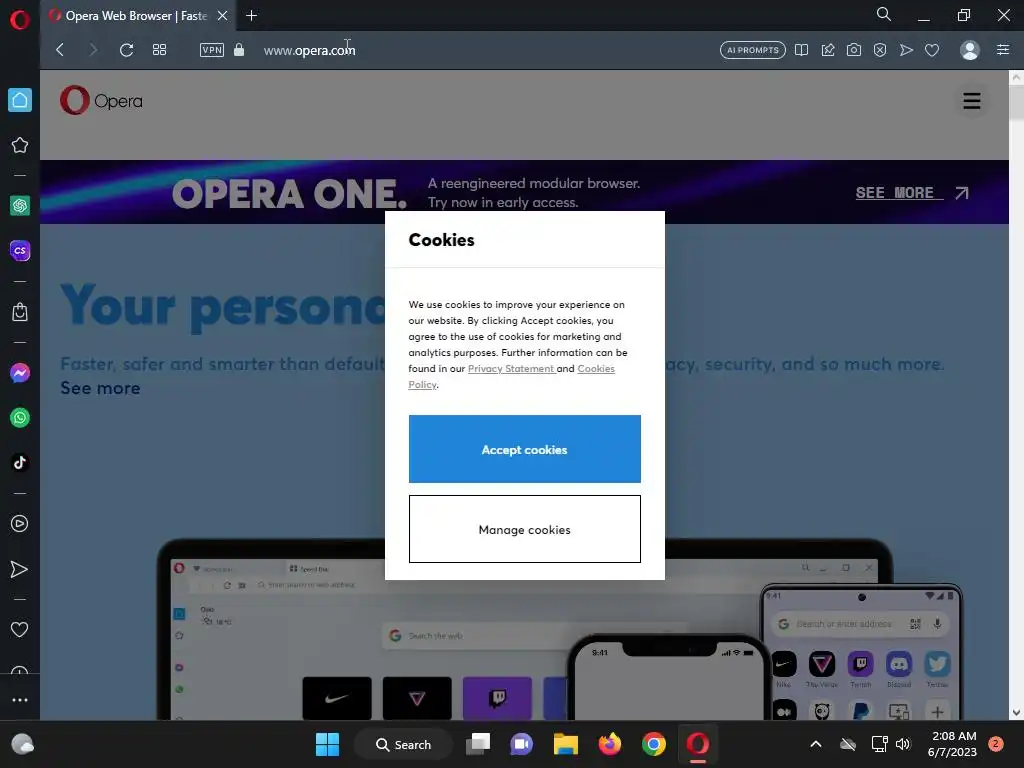
Task: Open ChatSonic CS sidebar icon
Action: (x=20, y=251)
